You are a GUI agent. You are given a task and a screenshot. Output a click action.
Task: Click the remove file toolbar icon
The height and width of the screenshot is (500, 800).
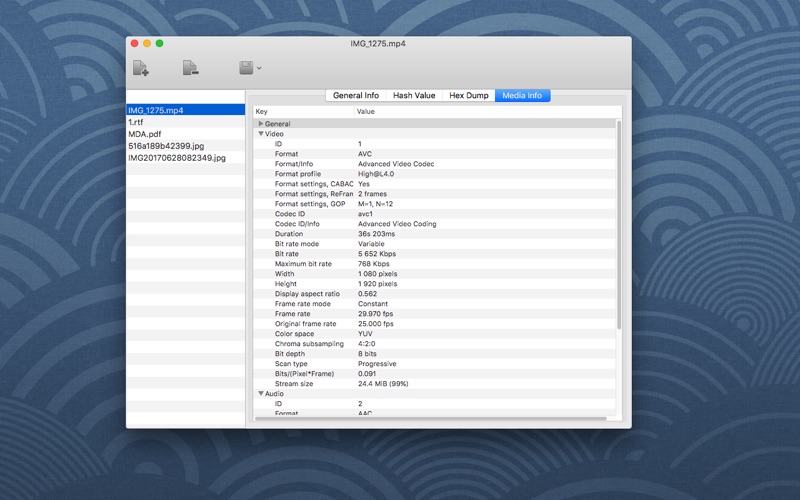(x=190, y=68)
